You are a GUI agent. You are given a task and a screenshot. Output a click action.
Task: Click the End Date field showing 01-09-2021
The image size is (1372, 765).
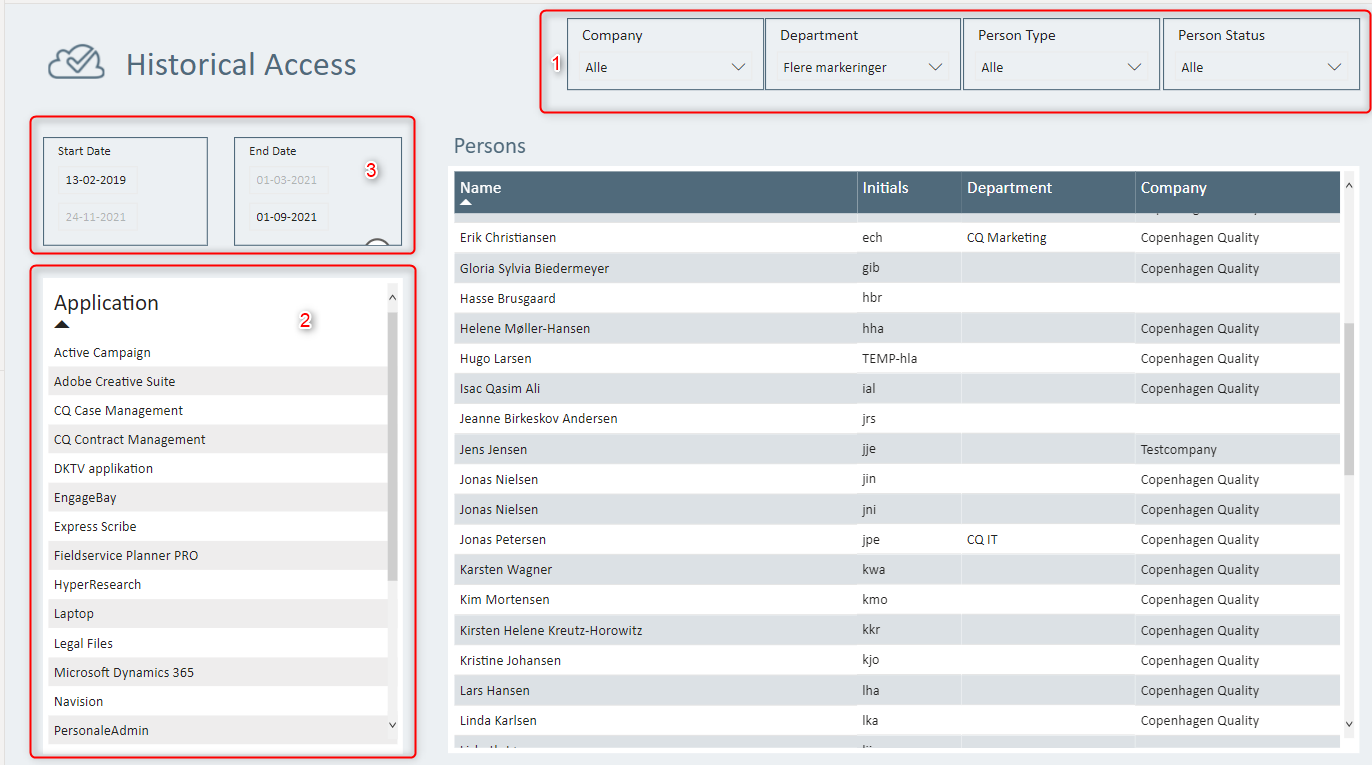[287, 217]
